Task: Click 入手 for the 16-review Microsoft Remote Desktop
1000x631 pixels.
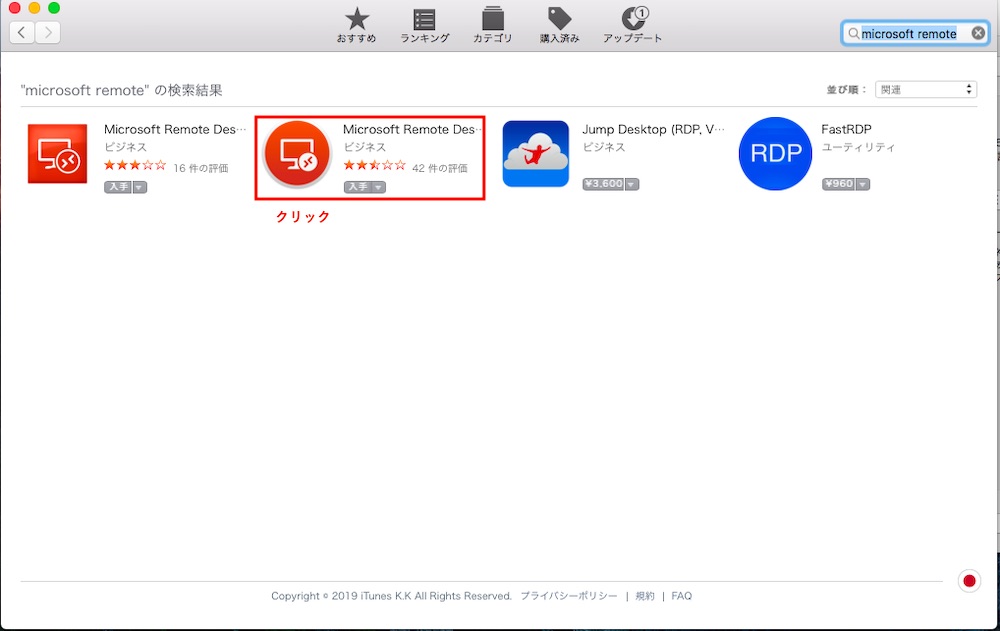Action: [x=118, y=187]
